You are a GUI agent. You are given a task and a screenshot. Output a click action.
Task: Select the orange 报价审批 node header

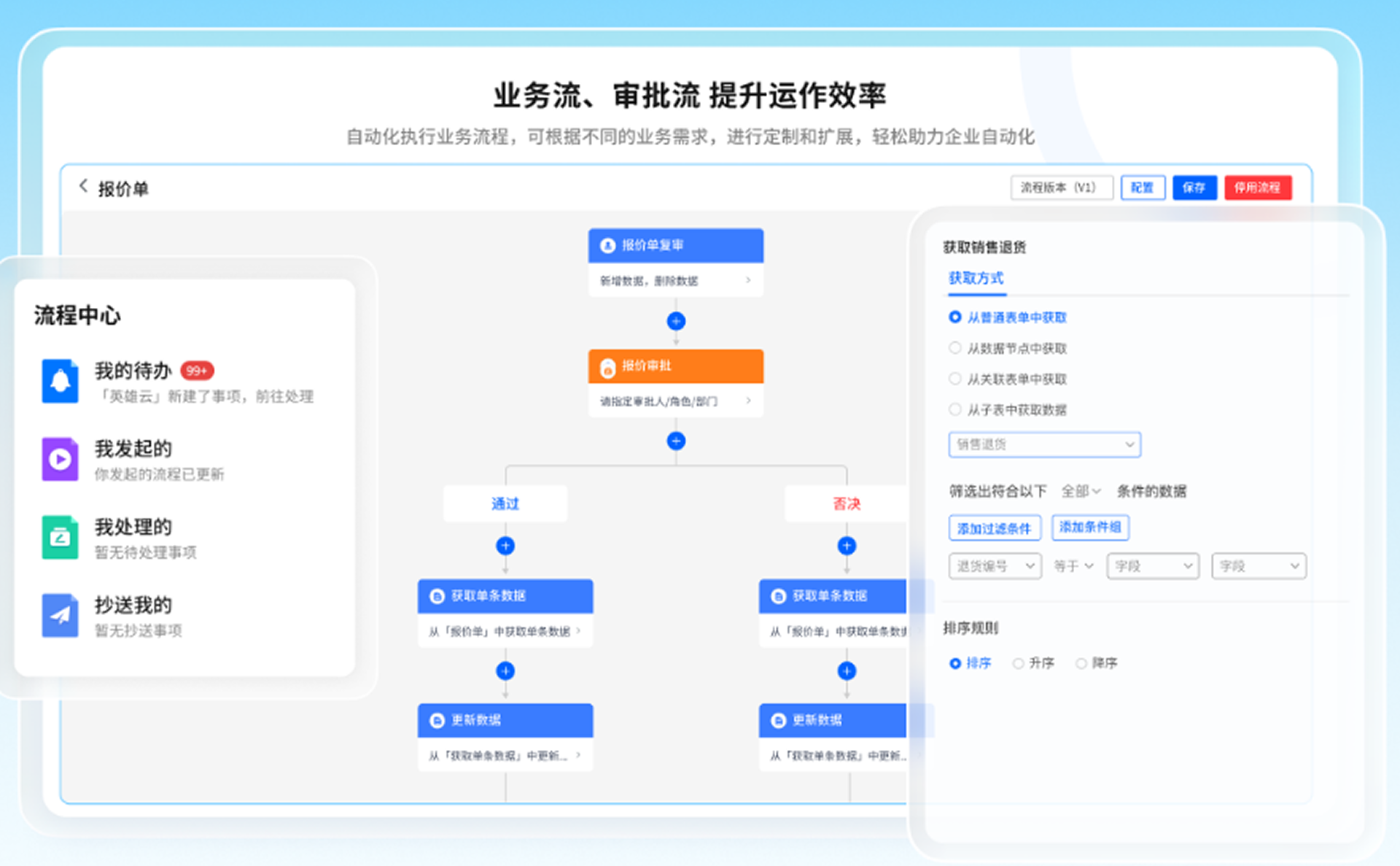click(676, 366)
